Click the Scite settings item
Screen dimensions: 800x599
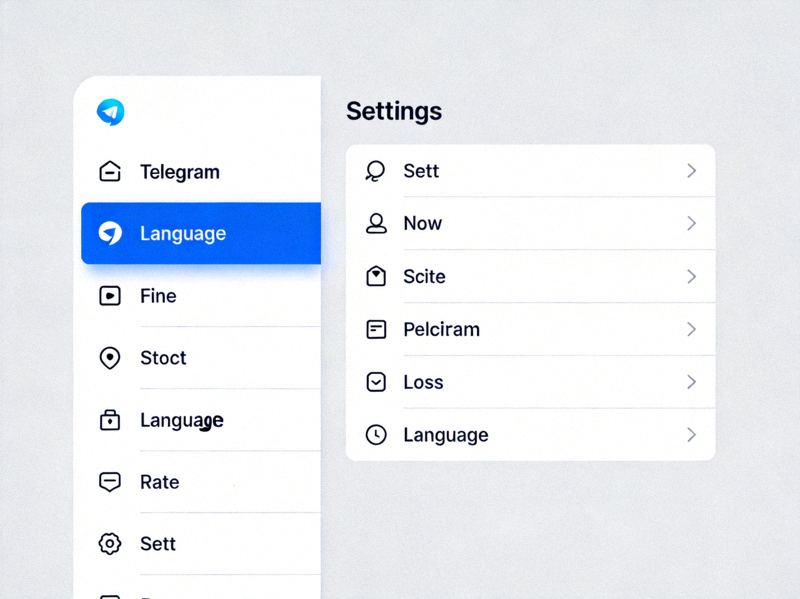426,277
